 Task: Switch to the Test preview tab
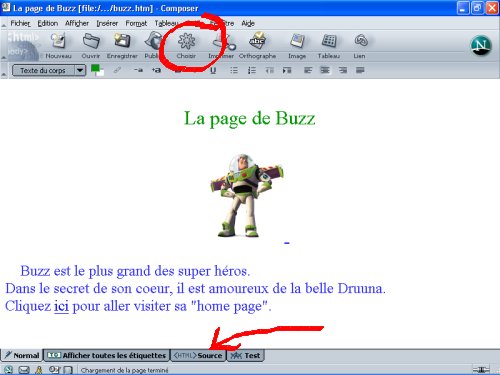(x=245, y=355)
